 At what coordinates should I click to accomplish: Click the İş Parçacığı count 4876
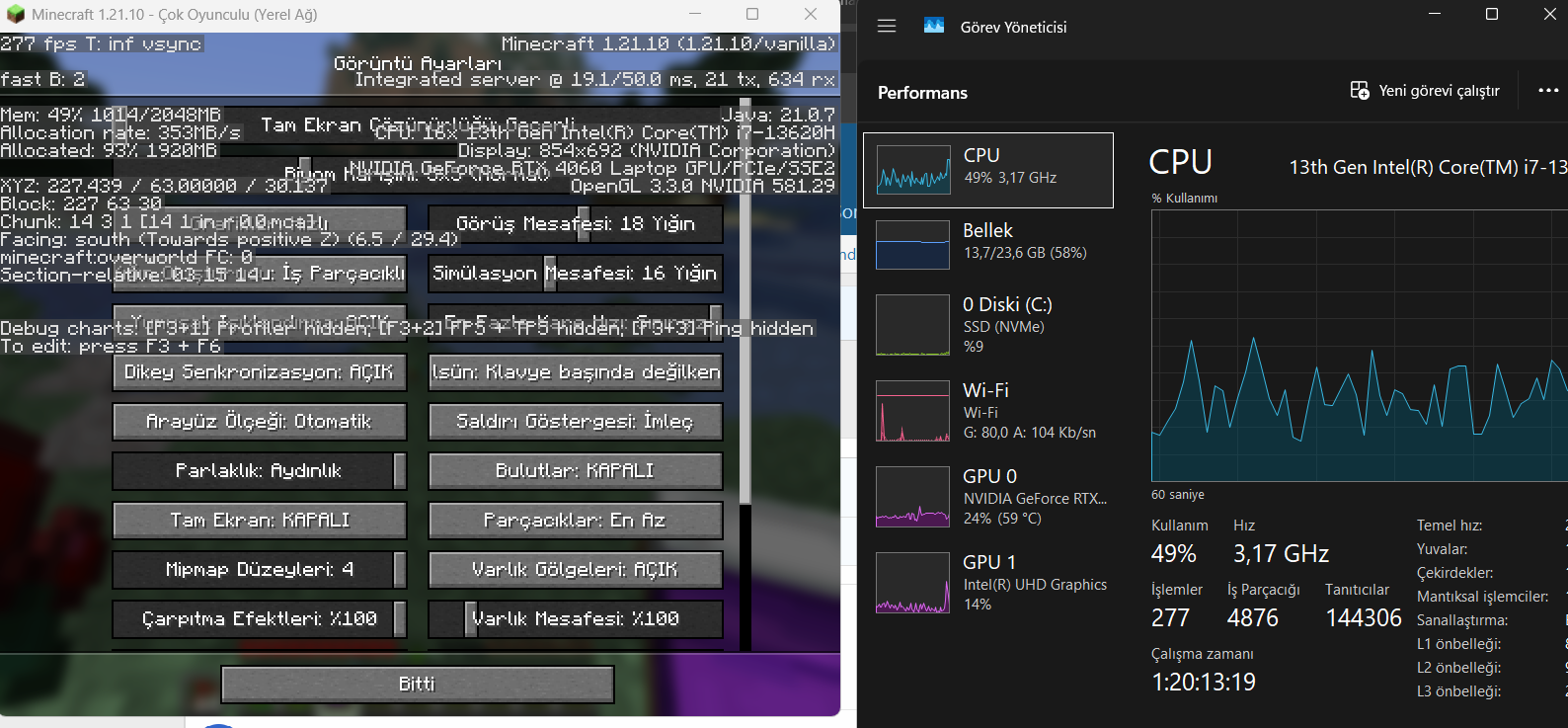point(1253,618)
